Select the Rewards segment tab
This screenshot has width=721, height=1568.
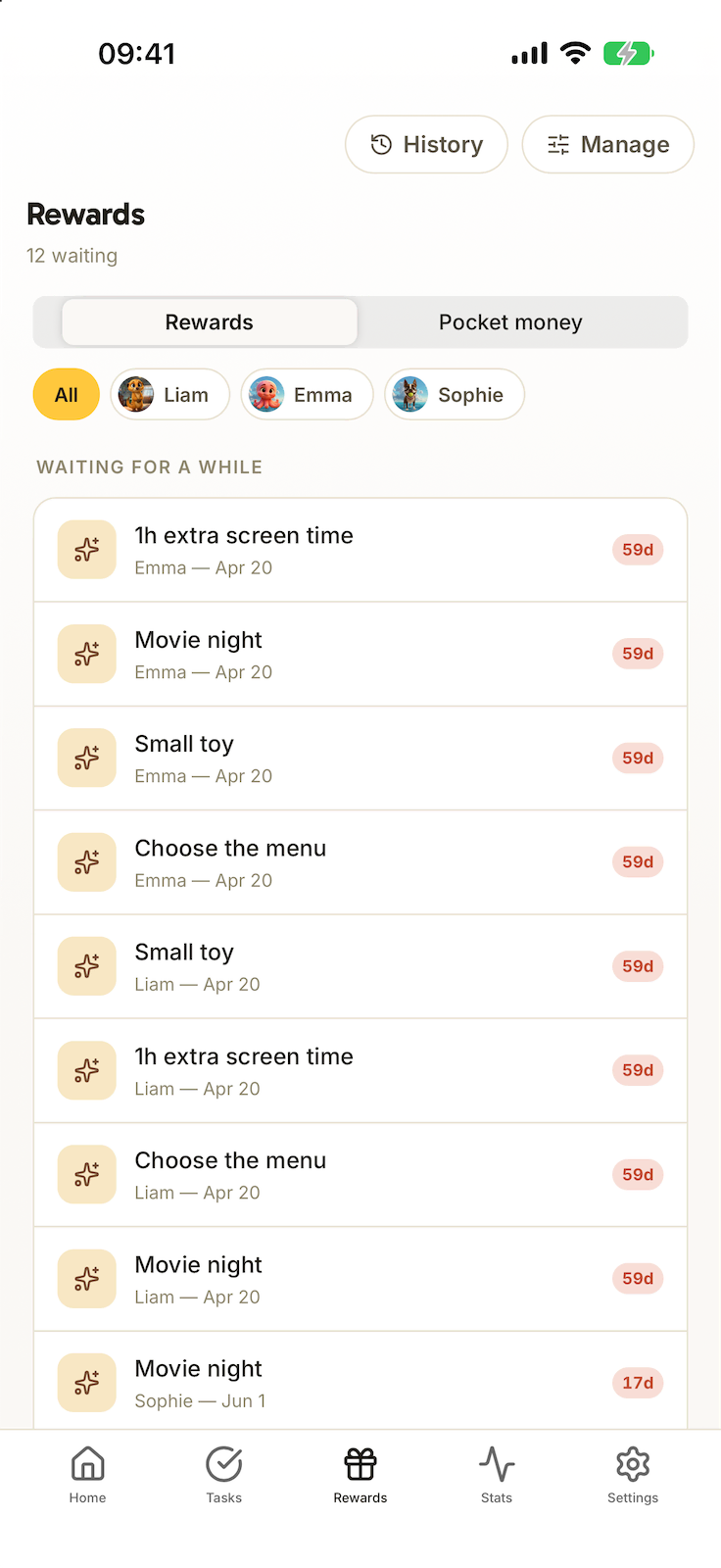click(210, 322)
